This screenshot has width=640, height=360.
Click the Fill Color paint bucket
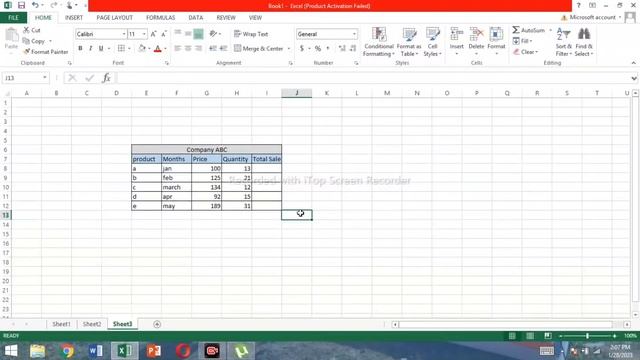point(142,49)
